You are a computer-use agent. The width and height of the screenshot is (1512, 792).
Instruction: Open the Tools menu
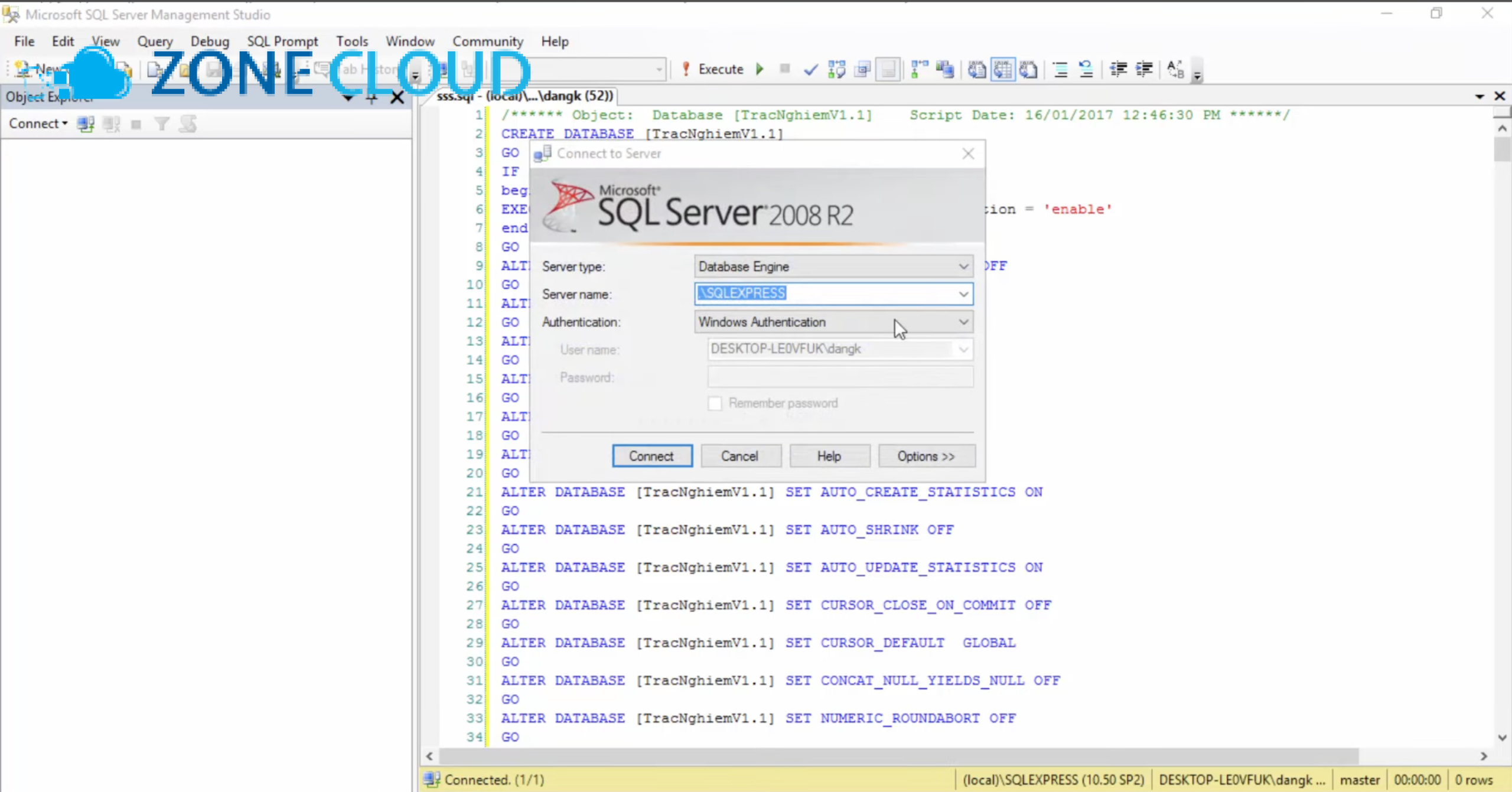click(352, 41)
